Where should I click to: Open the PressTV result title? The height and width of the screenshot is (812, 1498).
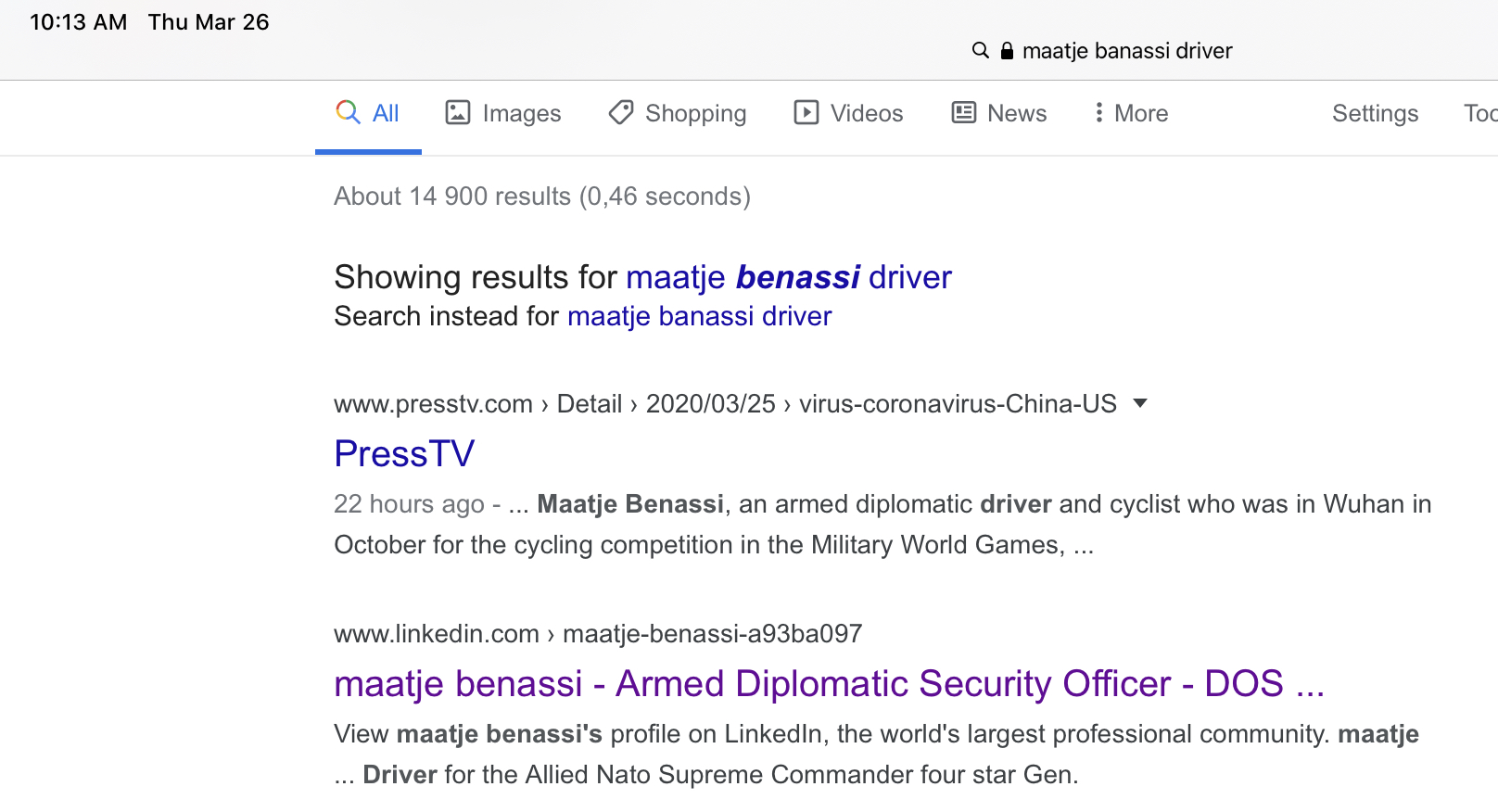click(404, 454)
